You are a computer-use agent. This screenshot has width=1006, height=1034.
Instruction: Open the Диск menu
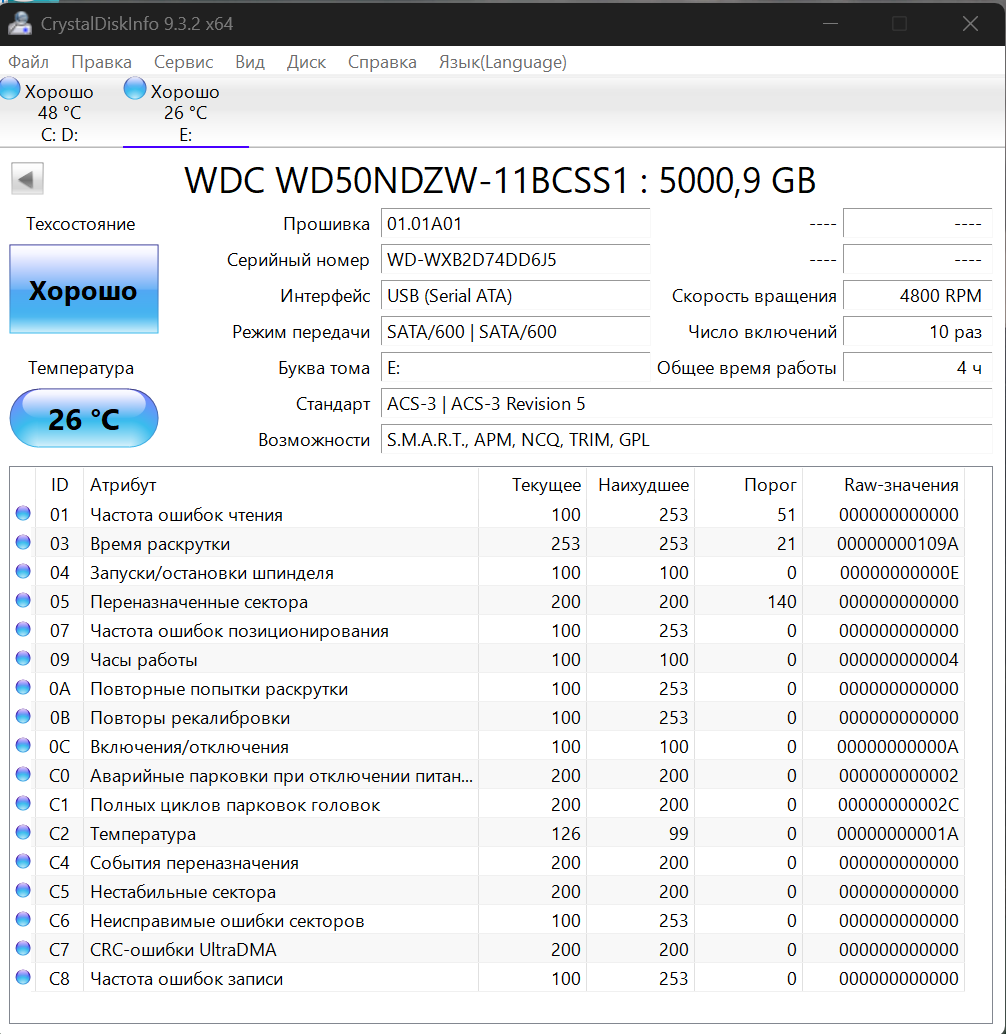(306, 62)
